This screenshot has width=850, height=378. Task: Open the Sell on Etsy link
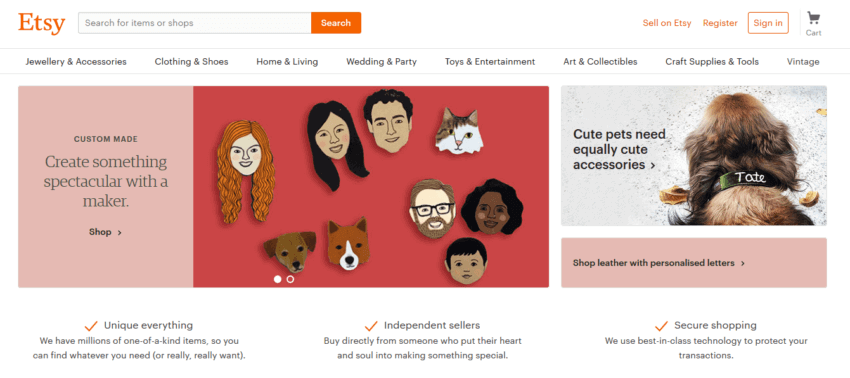[667, 23]
